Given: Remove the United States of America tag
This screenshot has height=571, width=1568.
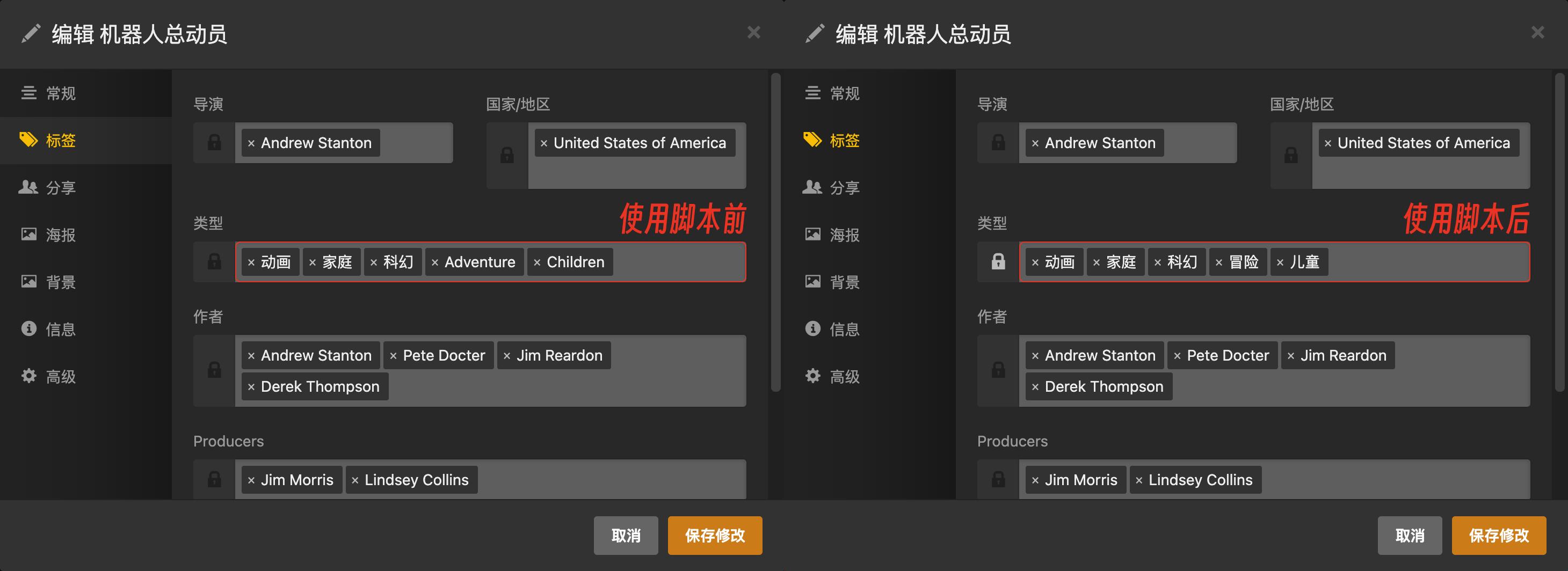Looking at the screenshot, I should 543,142.
